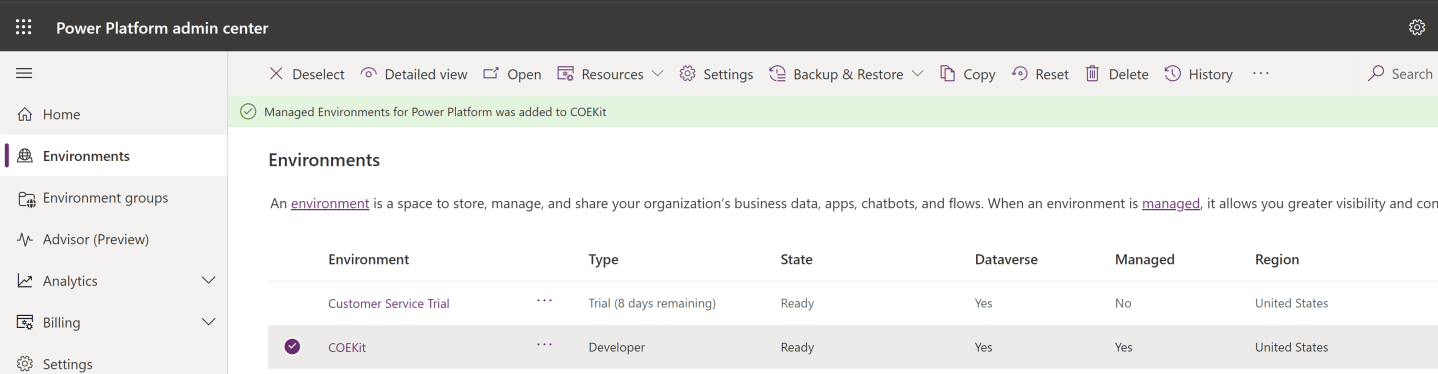
Task: Click 'Trial (8 days remaining)' type cell
Action: click(x=652, y=304)
